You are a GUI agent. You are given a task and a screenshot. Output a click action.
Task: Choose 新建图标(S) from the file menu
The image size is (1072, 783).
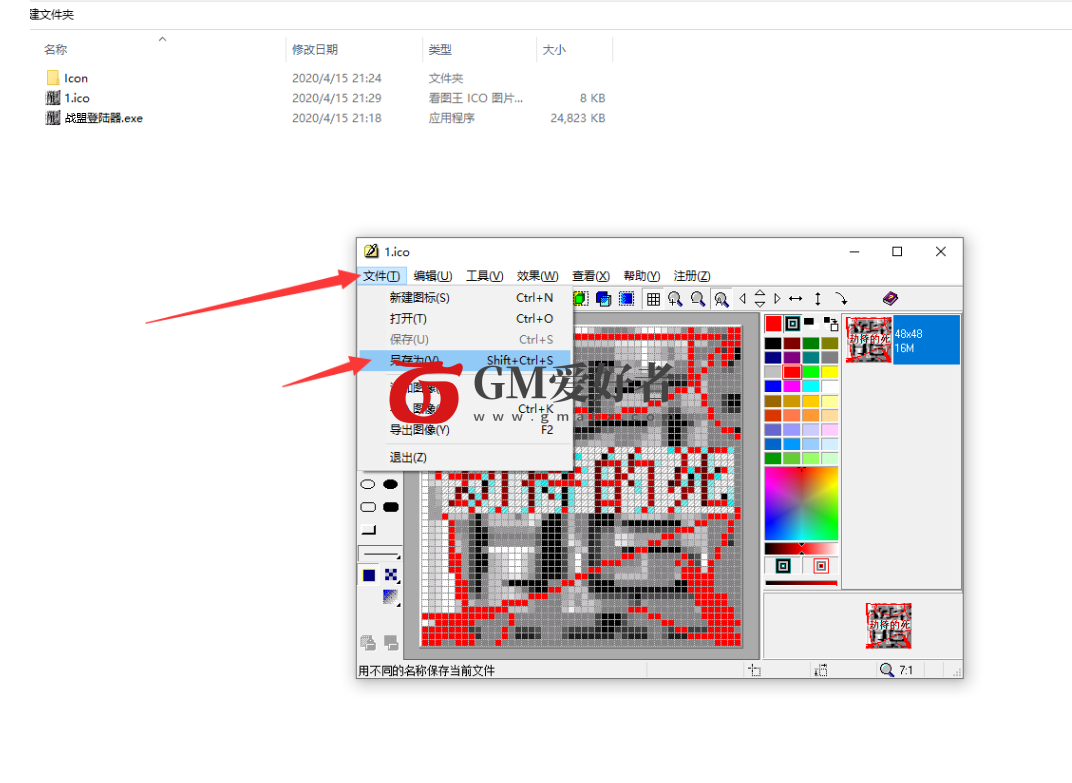[465, 297]
